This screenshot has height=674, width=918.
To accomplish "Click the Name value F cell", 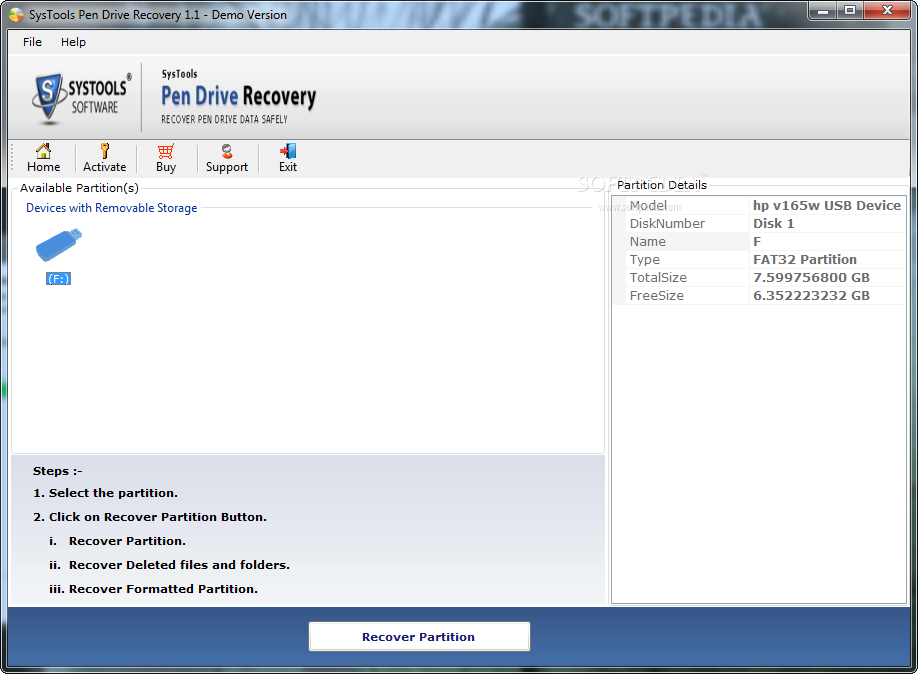I will [827, 242].
